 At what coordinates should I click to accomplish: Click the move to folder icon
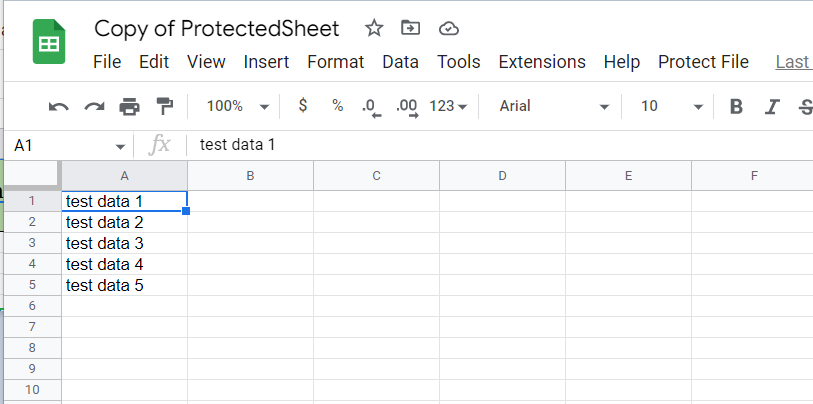click(x=409, y=28)
